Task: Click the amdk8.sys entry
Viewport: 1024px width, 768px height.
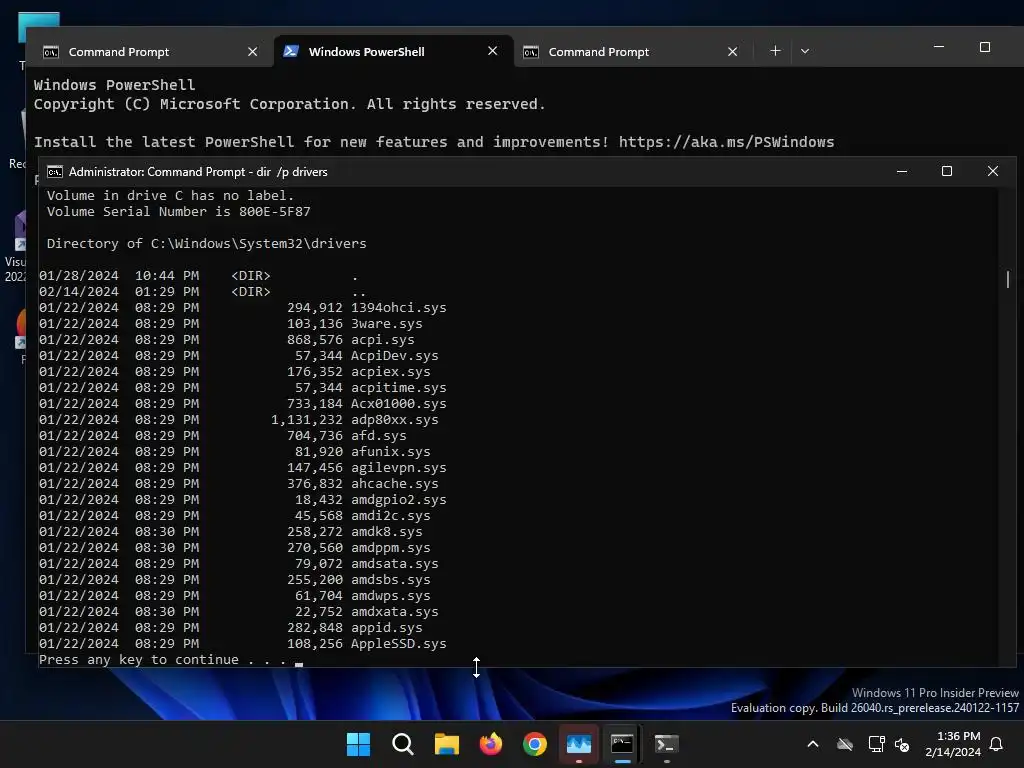Action: coord(387,532)
